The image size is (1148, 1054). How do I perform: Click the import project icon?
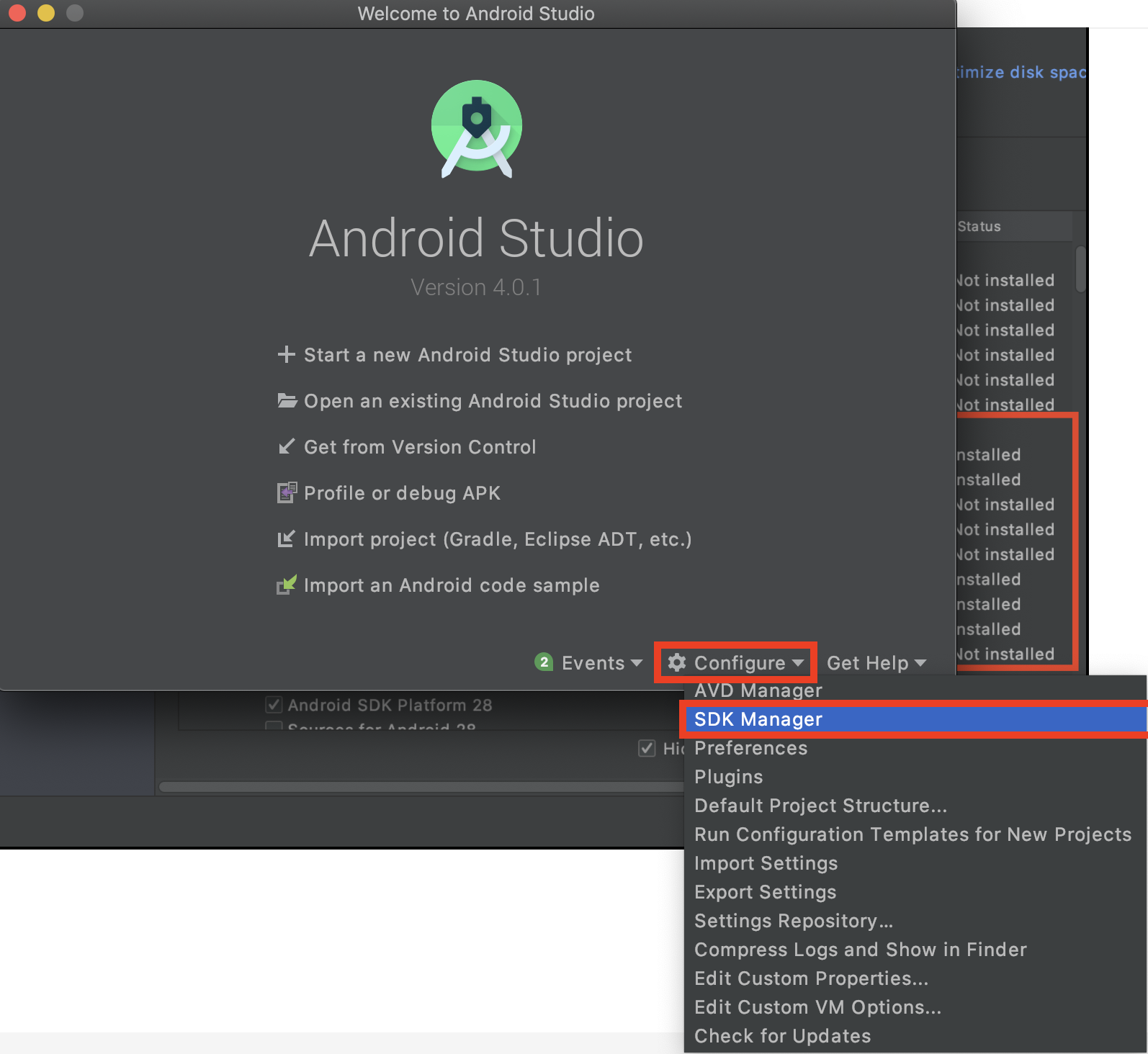(287, 539)
